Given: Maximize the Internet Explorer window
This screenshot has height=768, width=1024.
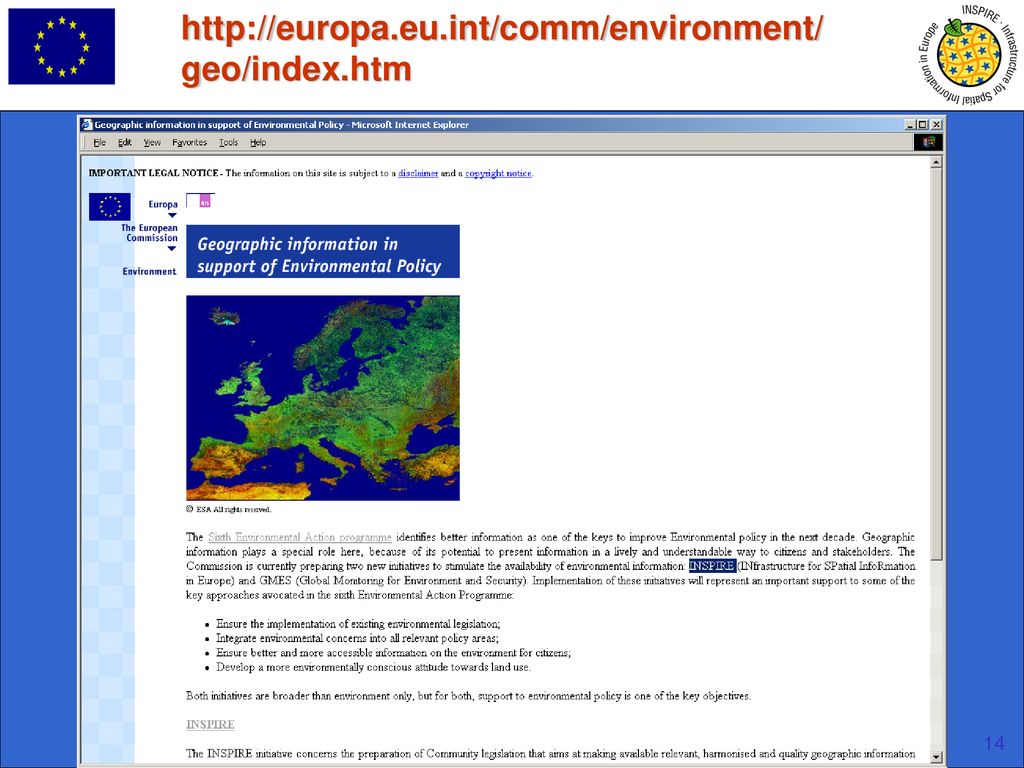Looking at the screenshot, I should click(921, 125).
